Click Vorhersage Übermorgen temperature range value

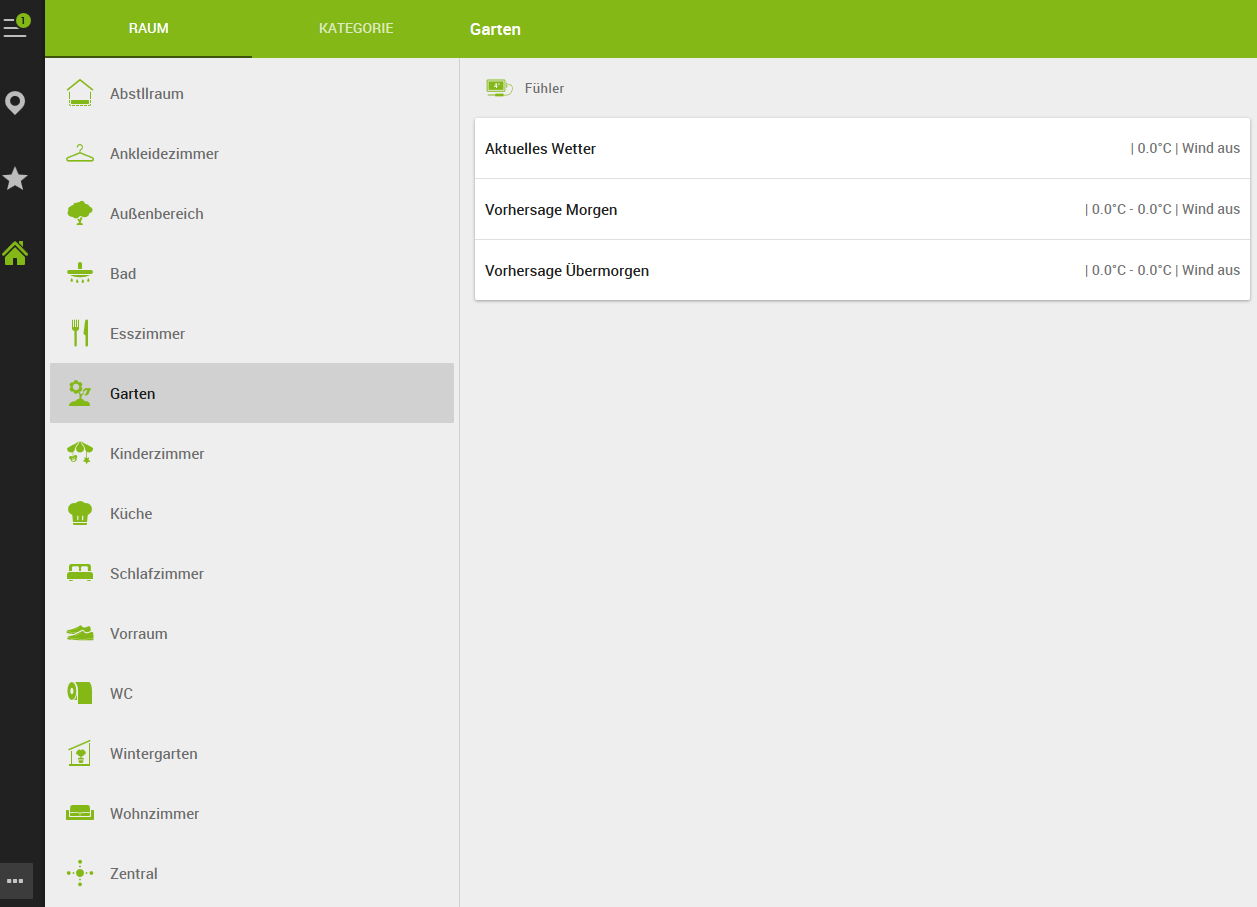pos(1162,270)
